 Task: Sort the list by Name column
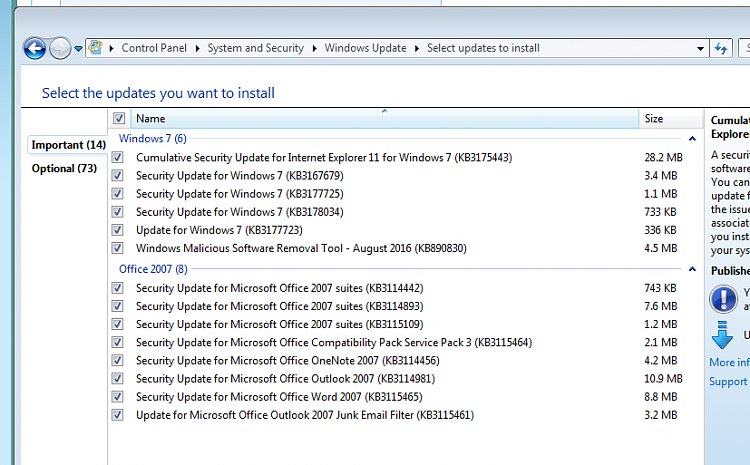point(384,118)
